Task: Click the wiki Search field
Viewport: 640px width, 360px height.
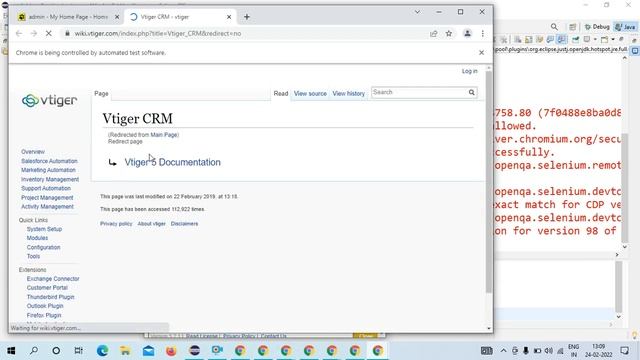Action: click(419, 92)
